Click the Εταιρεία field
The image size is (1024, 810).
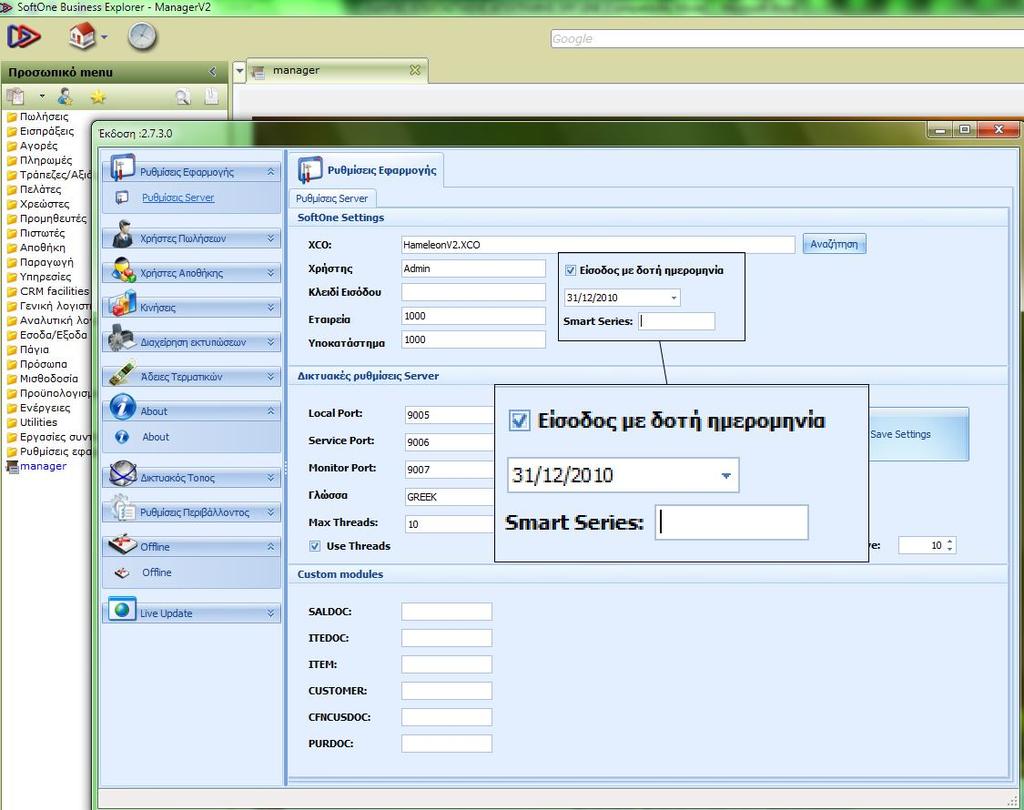click(473, 316)
